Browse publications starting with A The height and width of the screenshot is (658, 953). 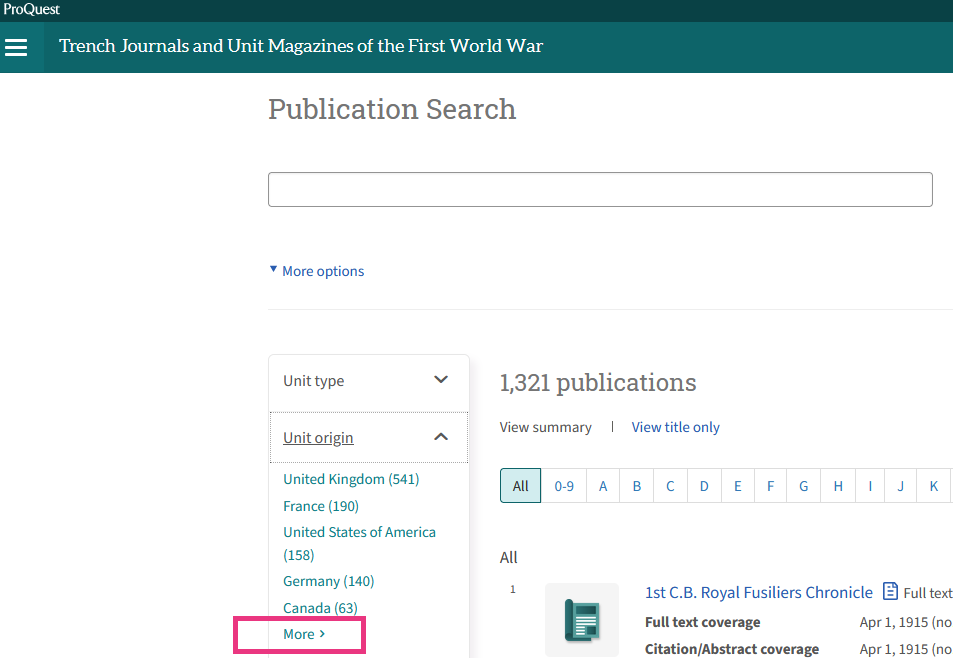point(603,486)
